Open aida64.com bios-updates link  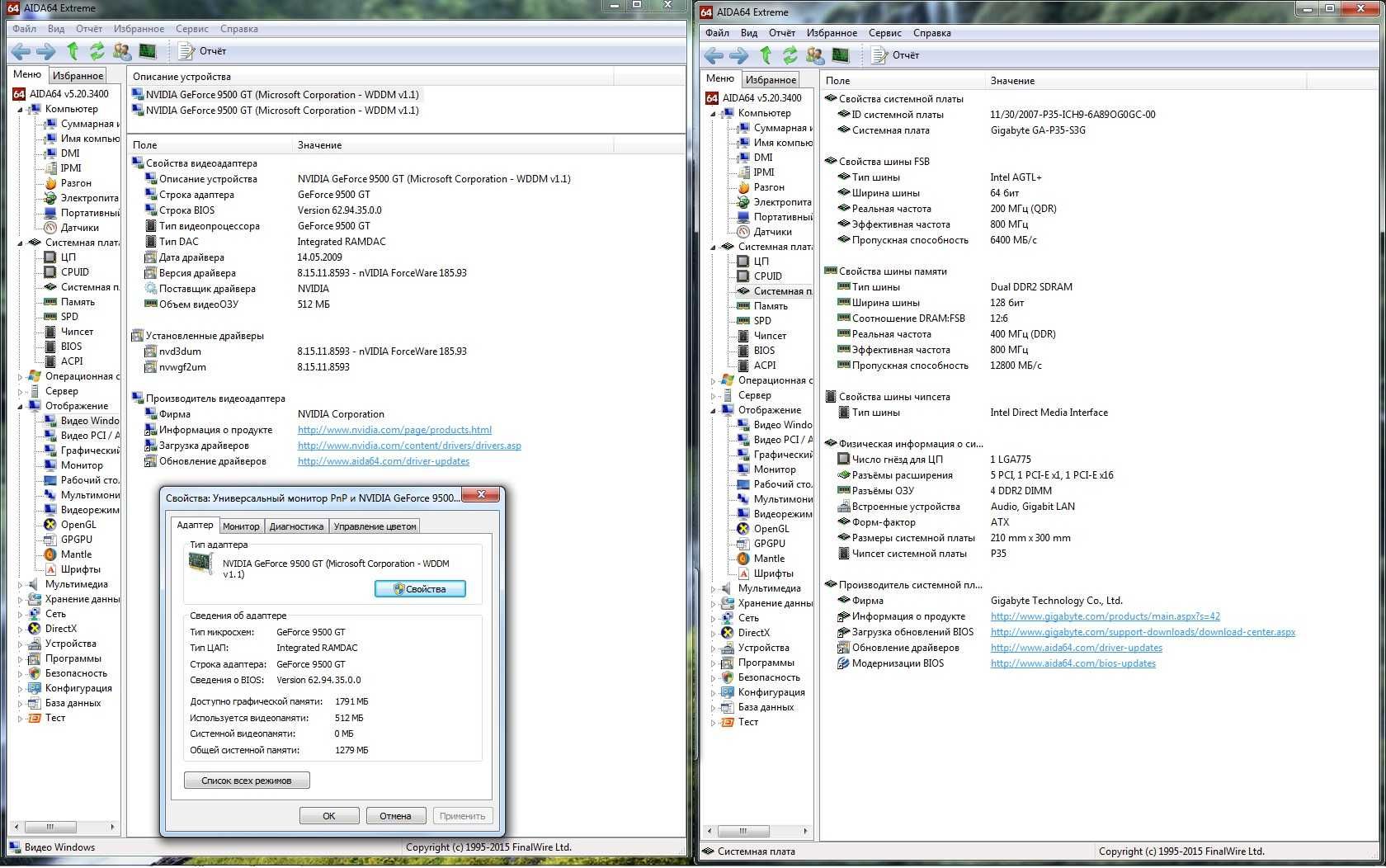point(1072,663)
